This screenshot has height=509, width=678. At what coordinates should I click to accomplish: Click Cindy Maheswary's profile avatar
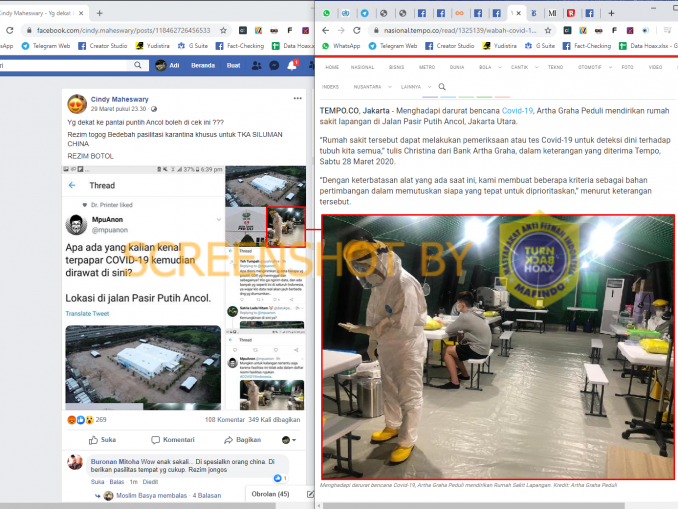(77, 104)
